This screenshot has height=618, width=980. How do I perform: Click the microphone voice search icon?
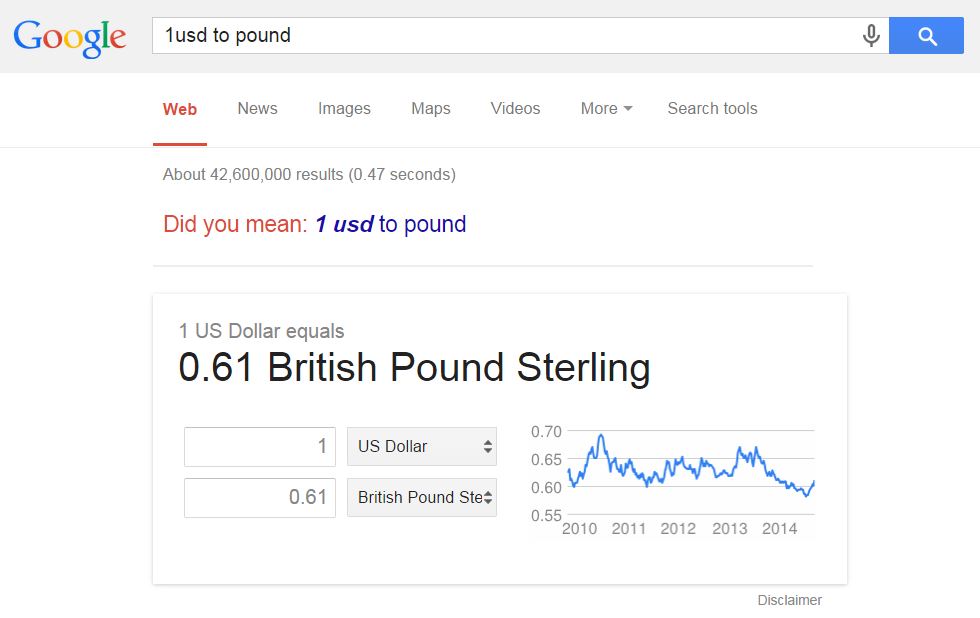point(871,36)
